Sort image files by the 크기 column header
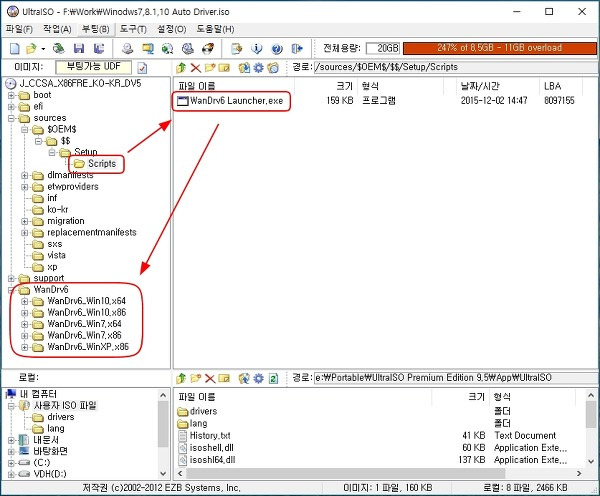Image resolution: width=600 pixels, height=496 pixels. tap(326, 86)
